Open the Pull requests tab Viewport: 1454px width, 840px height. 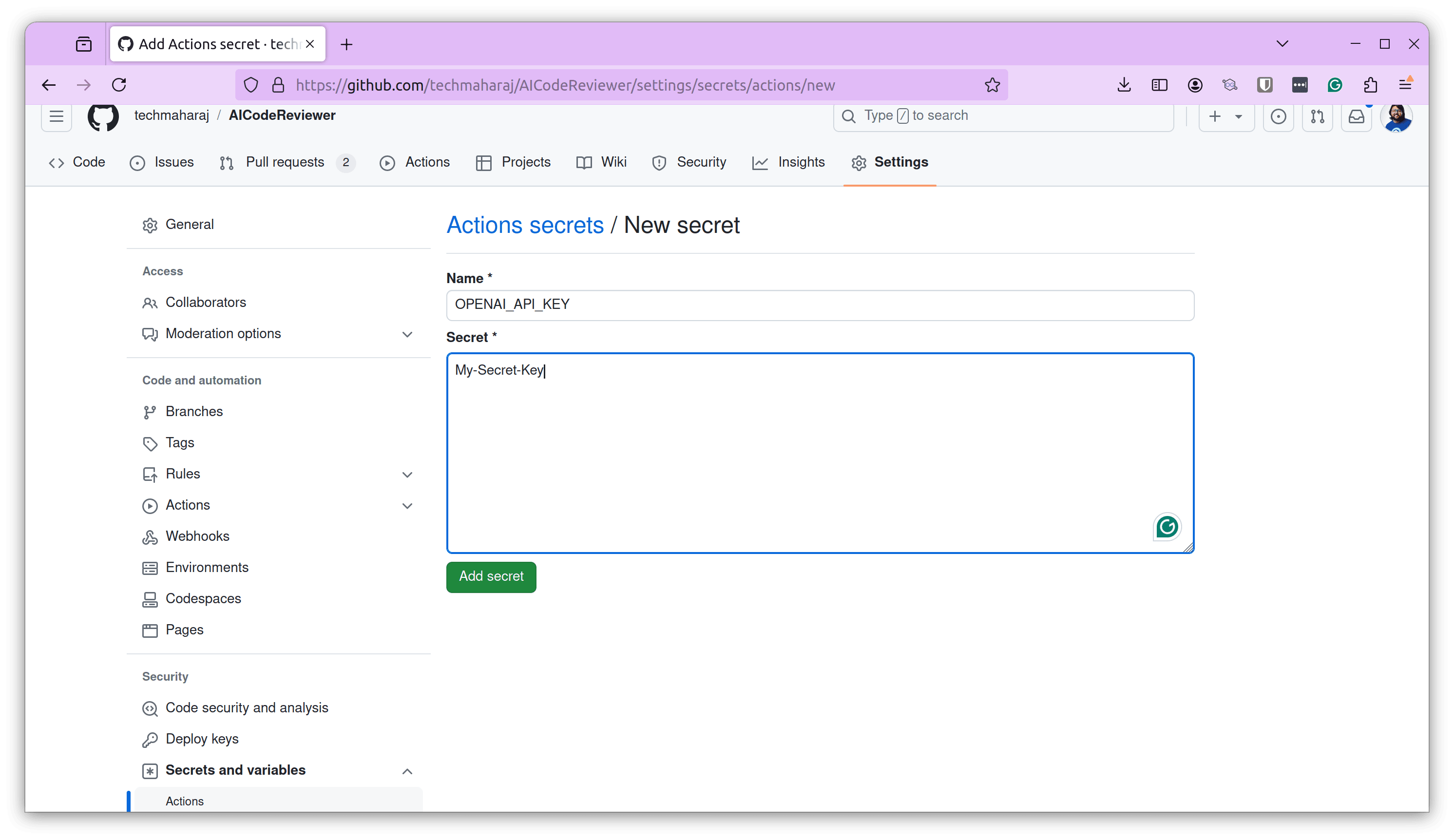point(287,163)
